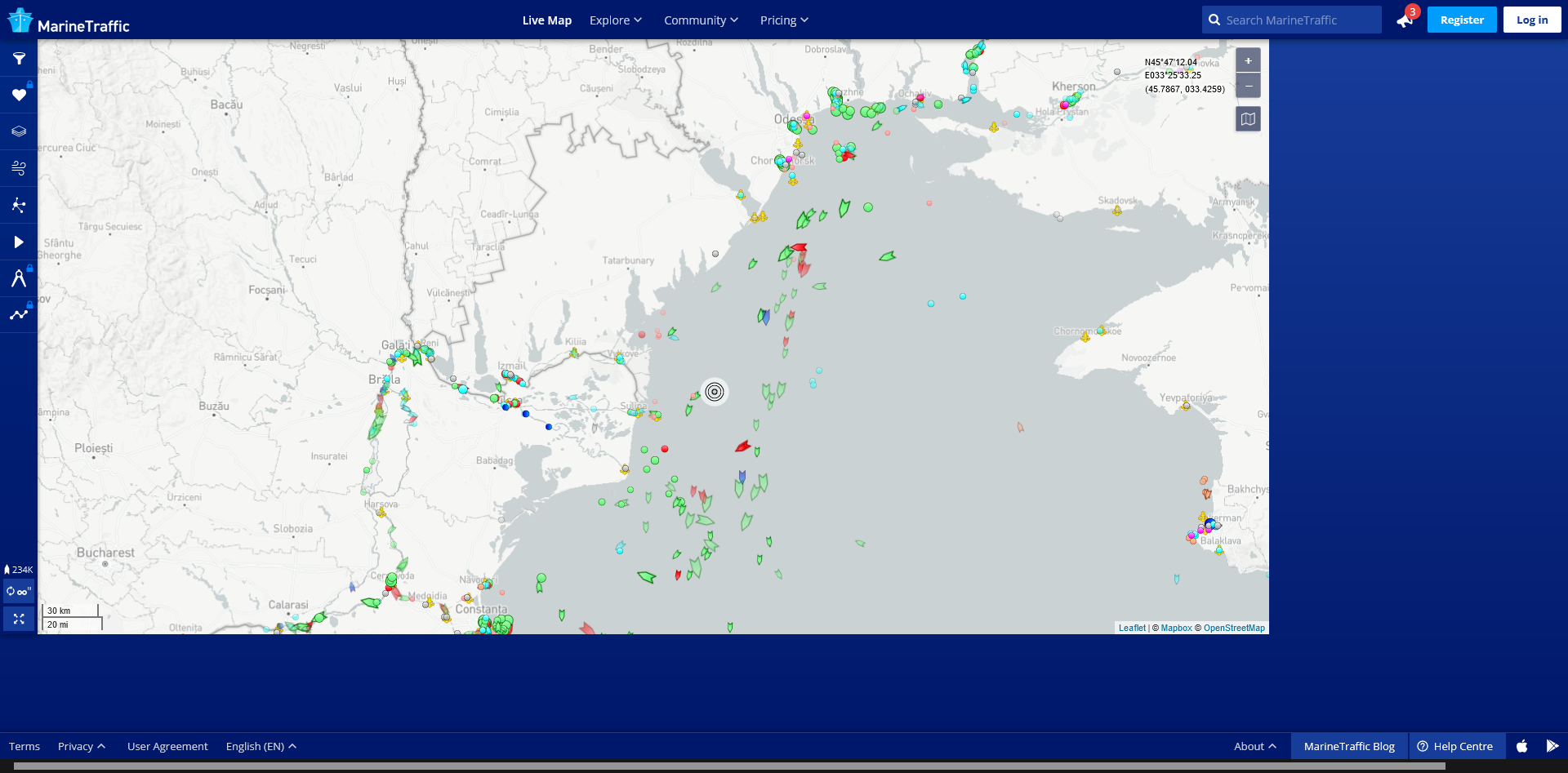
Task: Expand the Community dropdown menu
Action: (x=701, y=20)
